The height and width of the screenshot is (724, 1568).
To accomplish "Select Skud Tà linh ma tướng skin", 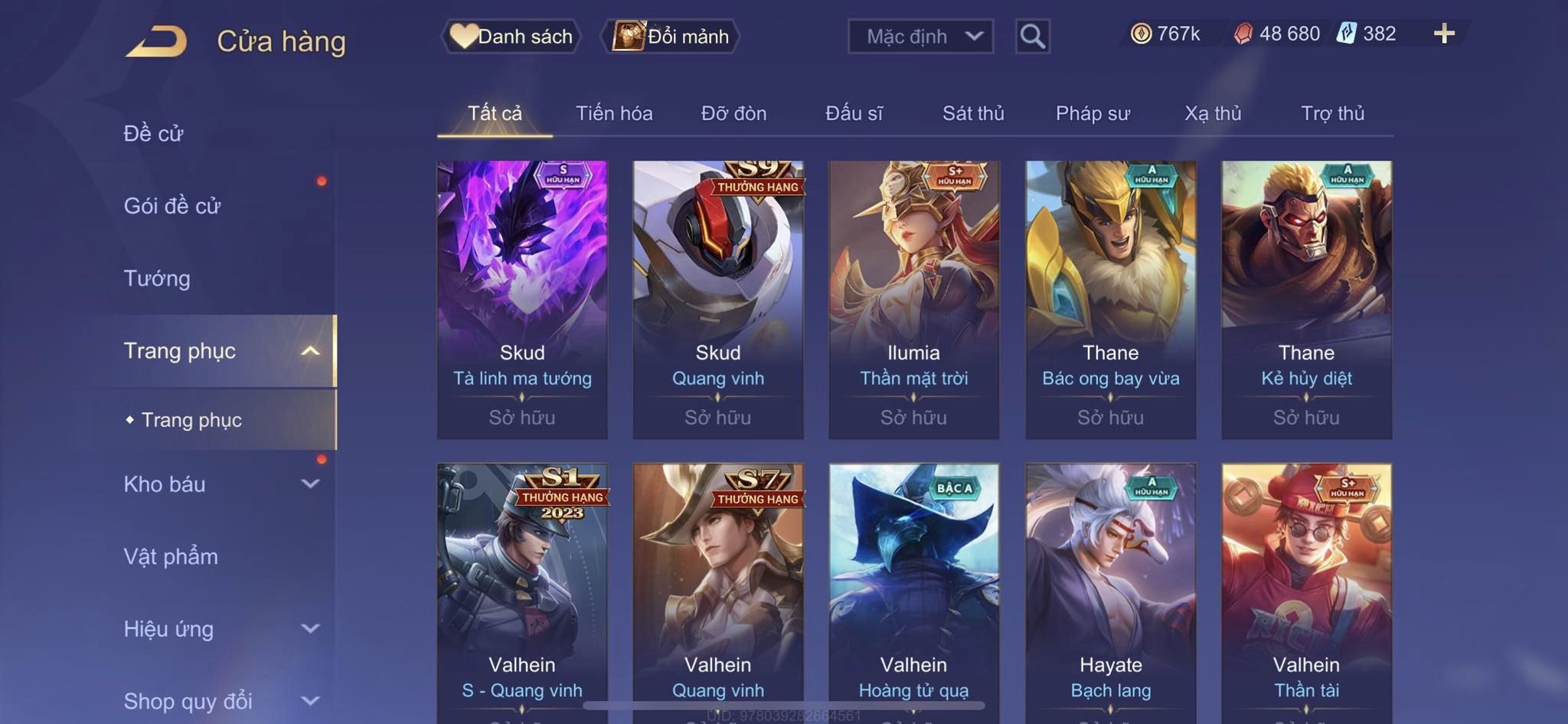I will point(522,299).
